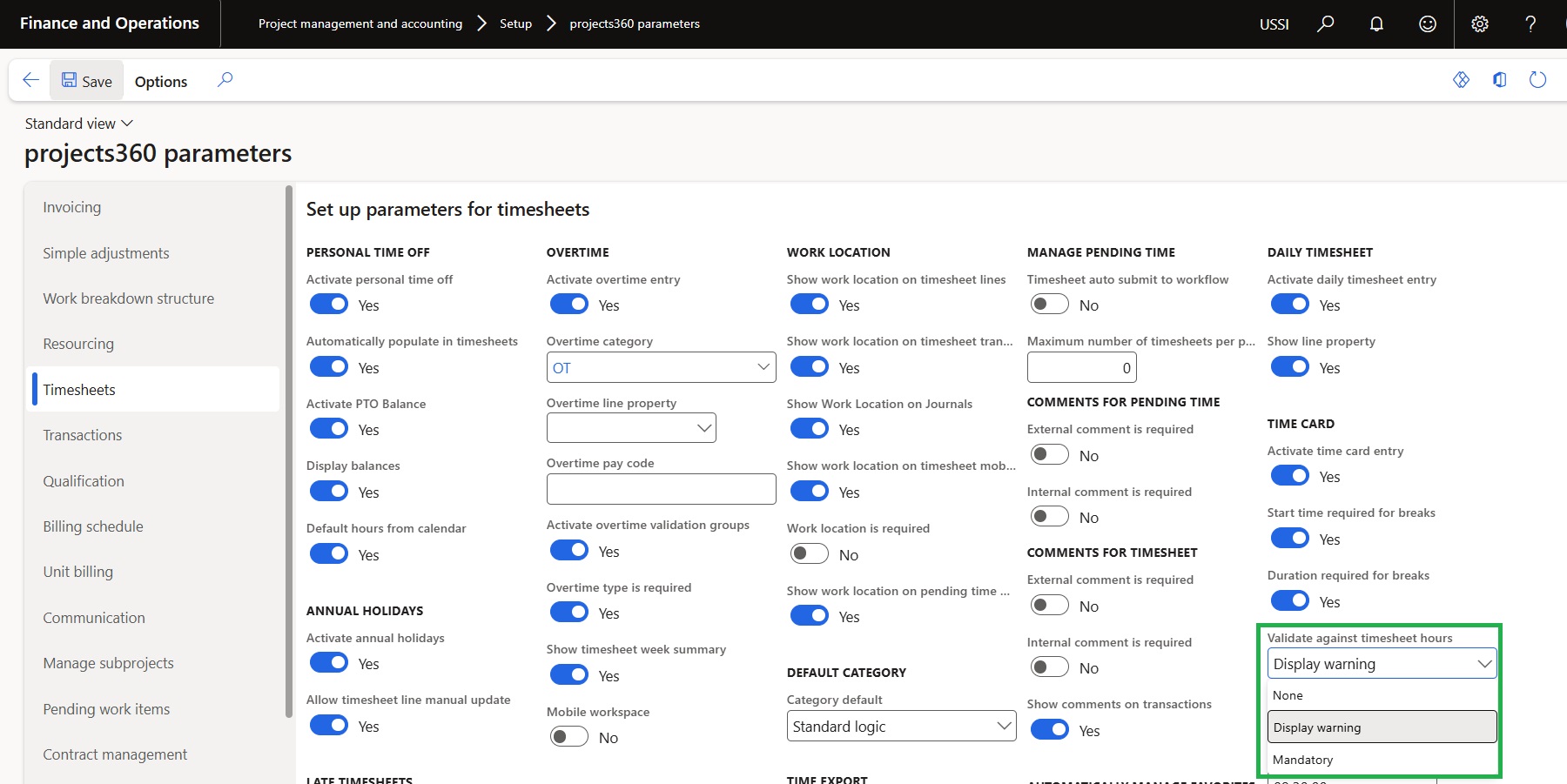Viewport: 1567px width, 784px height.
Task: Turn on Mobile workspace toggle
Action: 569,737
